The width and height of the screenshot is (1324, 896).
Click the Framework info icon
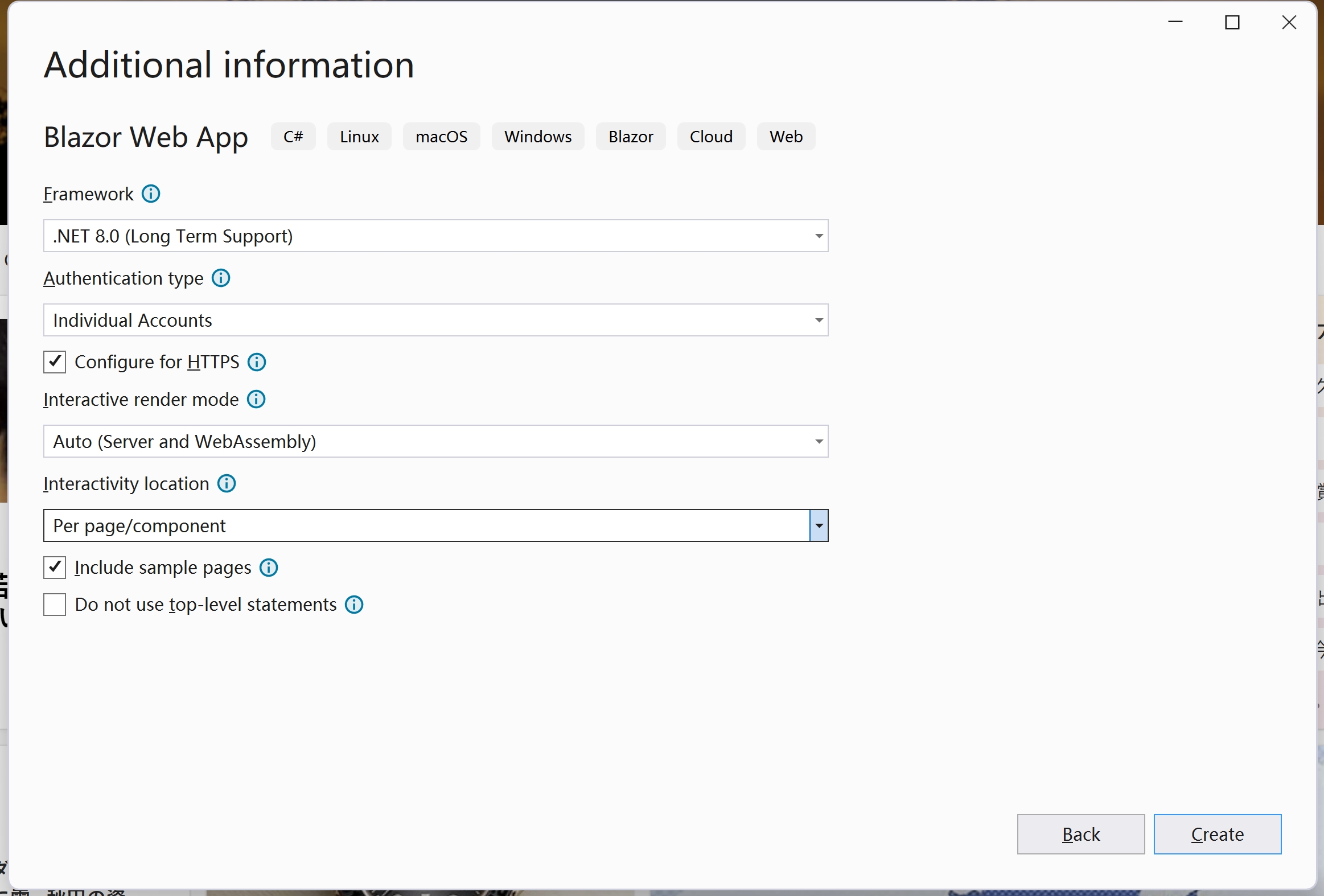tap(151, 194)
